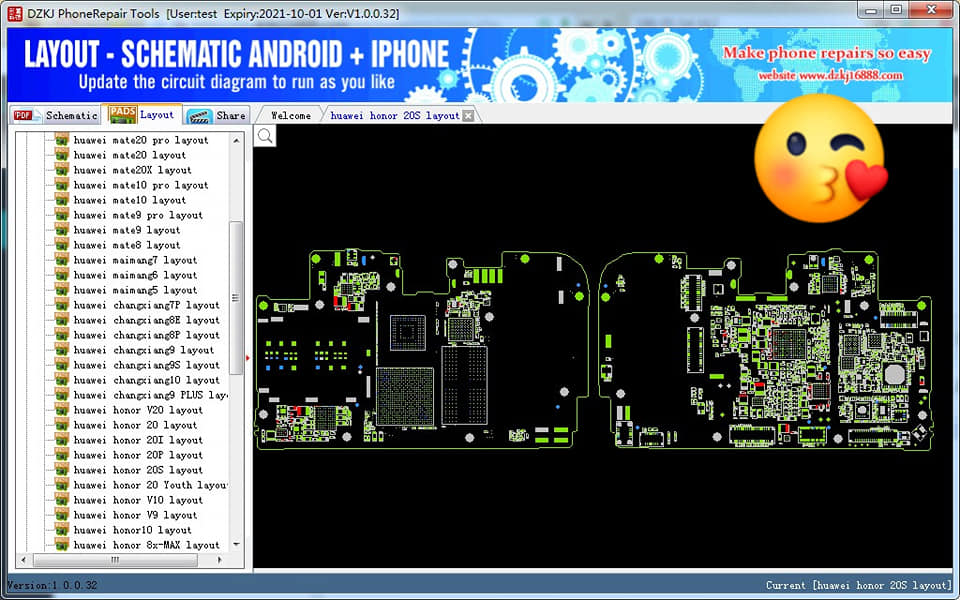Click the DZKJ app icon in title bar
Screen dimensions: 960x600
click(14, 13)
